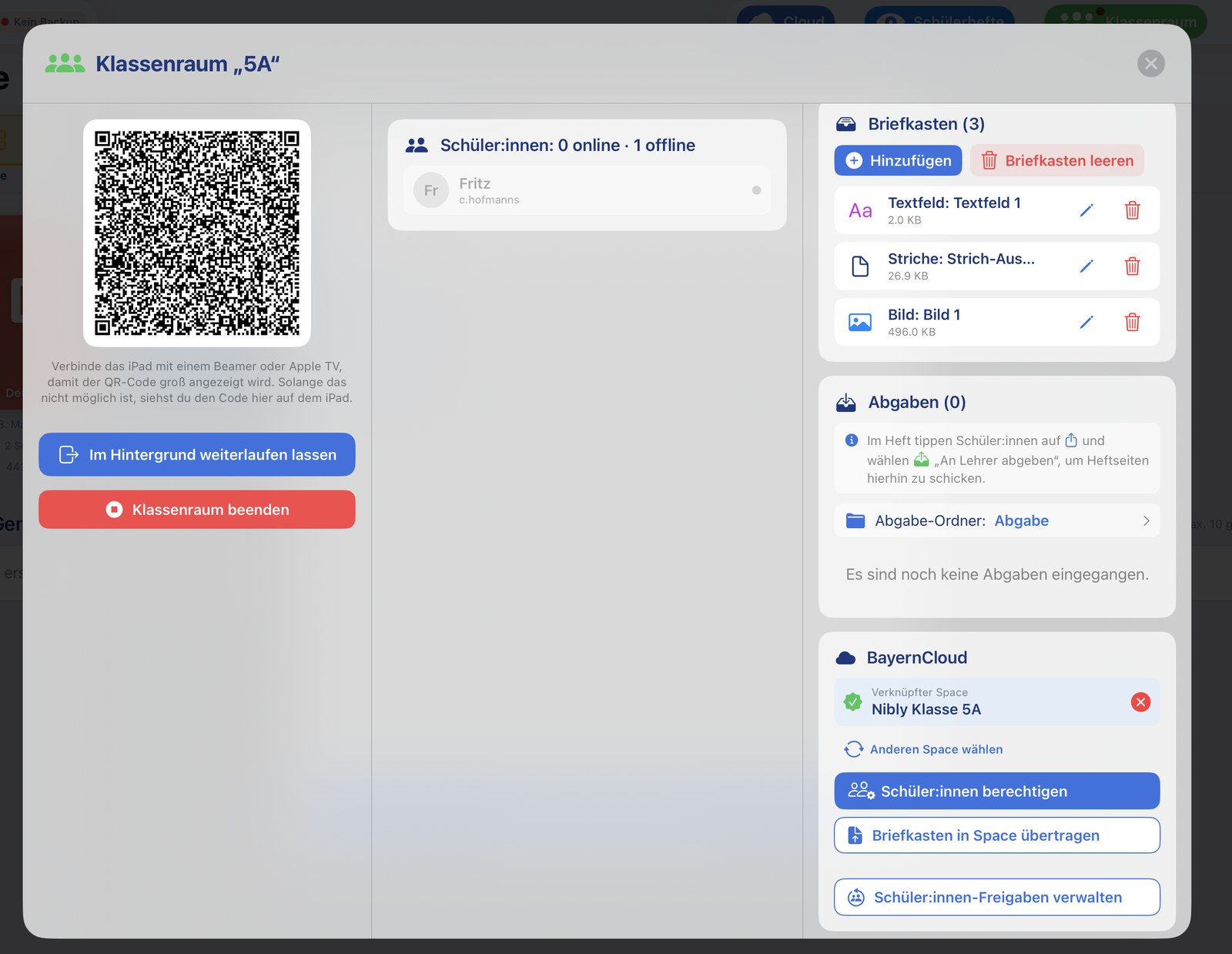The width and height of the screenshot is (1232, 954).
Task: Click Fritz's Fr avatar circle
Action: [431, 190]
